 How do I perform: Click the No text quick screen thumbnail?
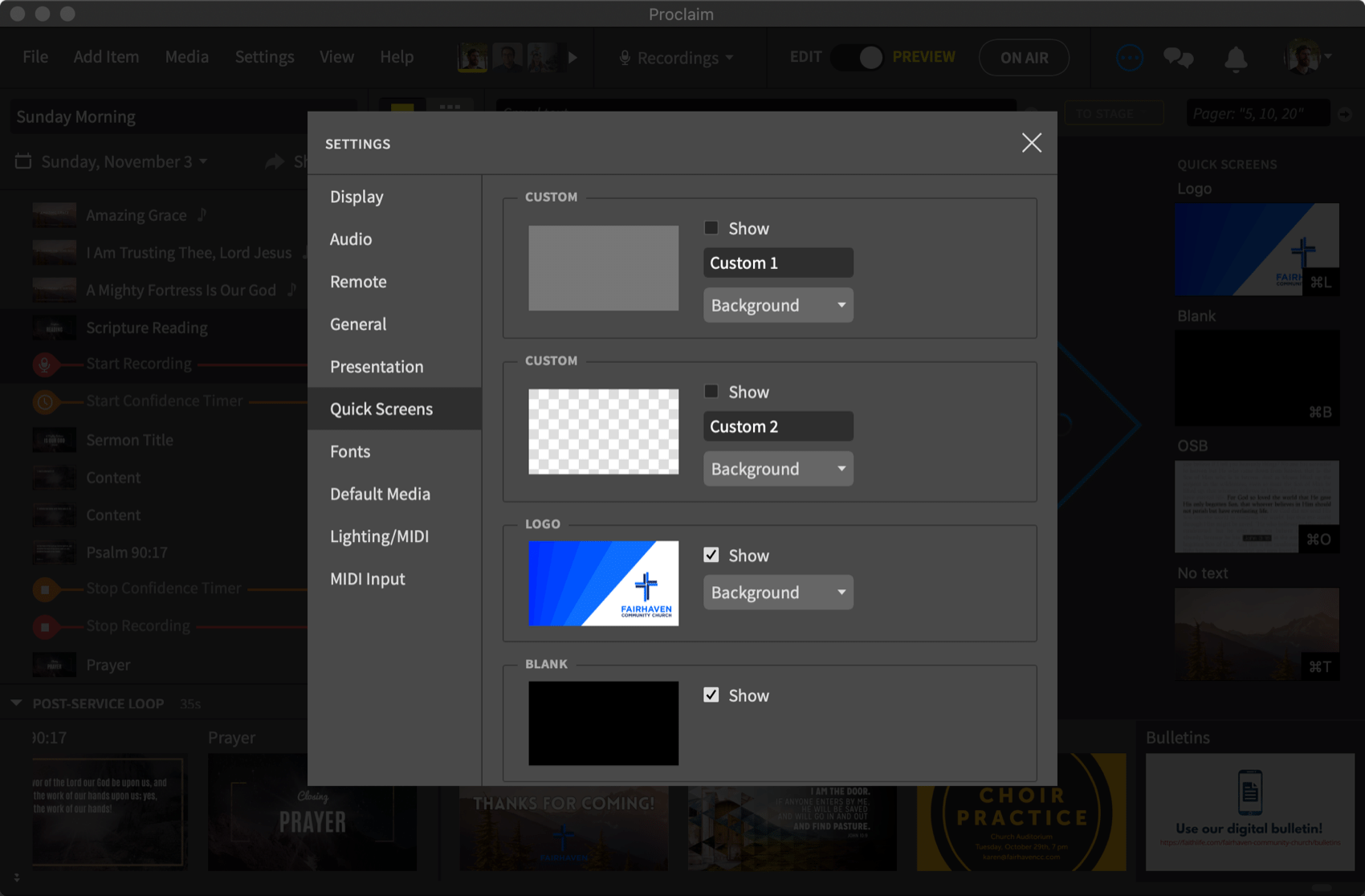pos(1257,634)
